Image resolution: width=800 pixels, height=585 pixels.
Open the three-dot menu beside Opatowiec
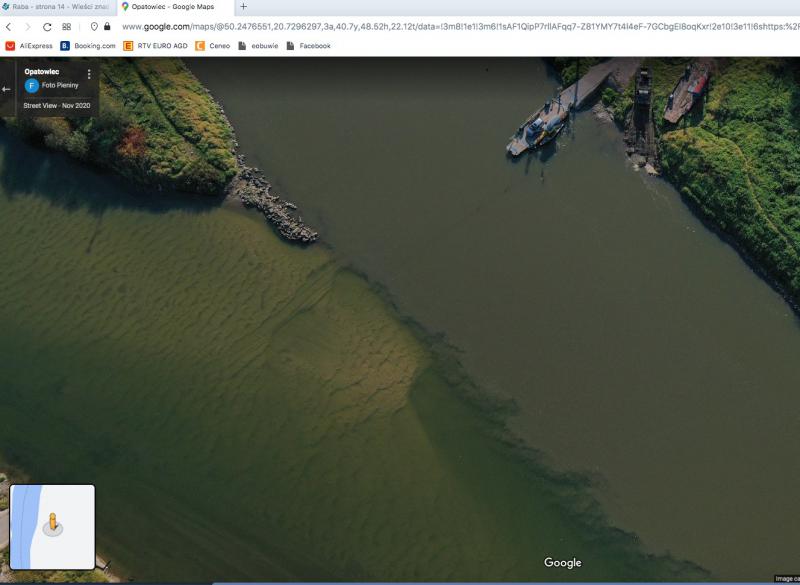[89, 74]
